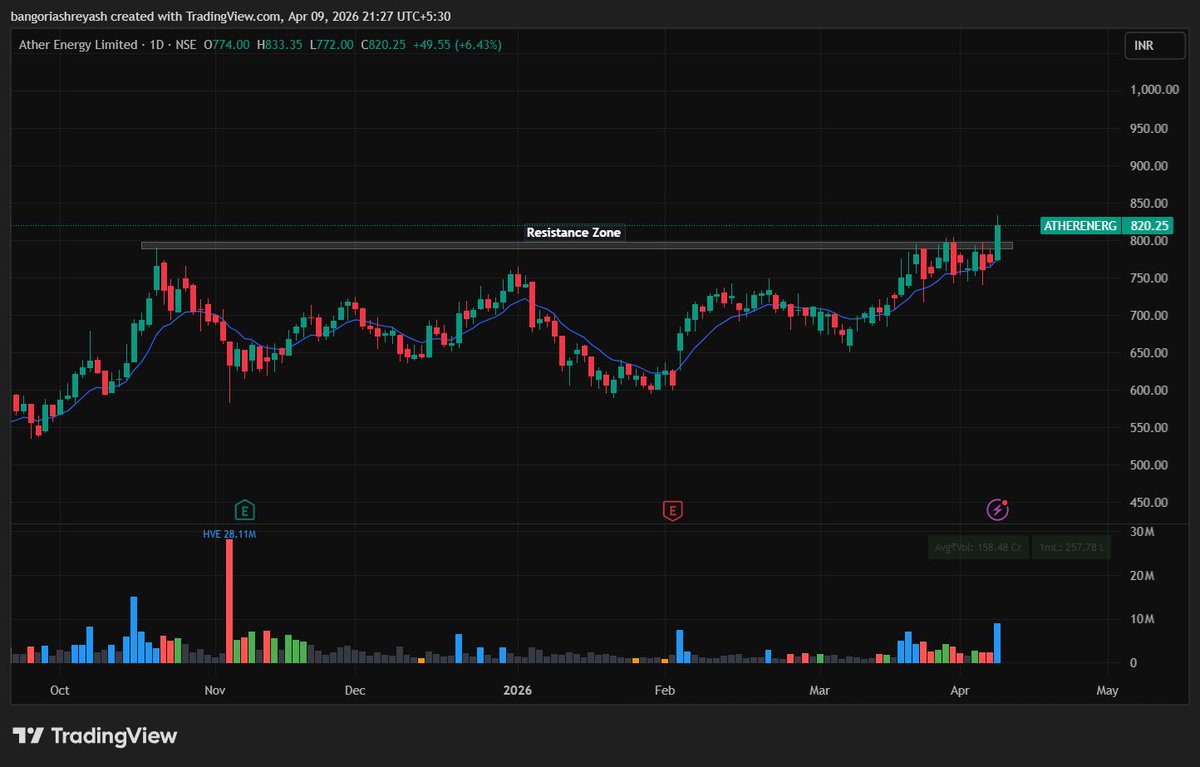This screenshot has height=767, width=1200.
Task: Click the 500.00 price axis label
Action: (x=1151, y=466)
